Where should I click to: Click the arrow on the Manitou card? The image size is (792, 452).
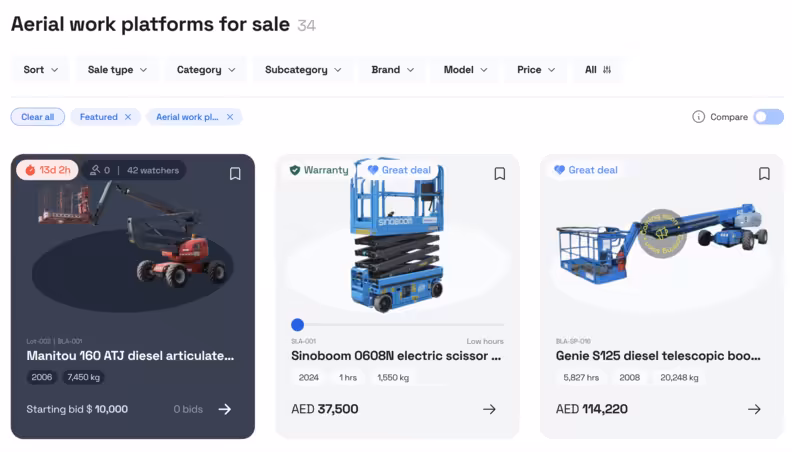pos(225,409)
